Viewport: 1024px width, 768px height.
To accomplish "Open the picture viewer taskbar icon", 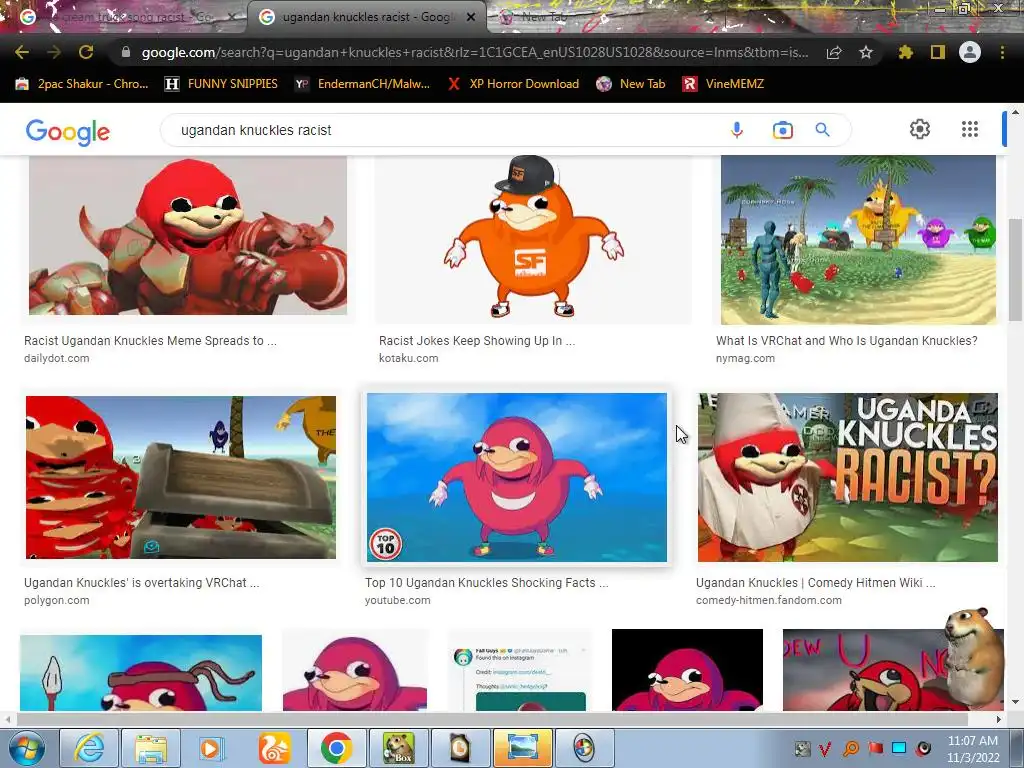I will pos(522,748).
